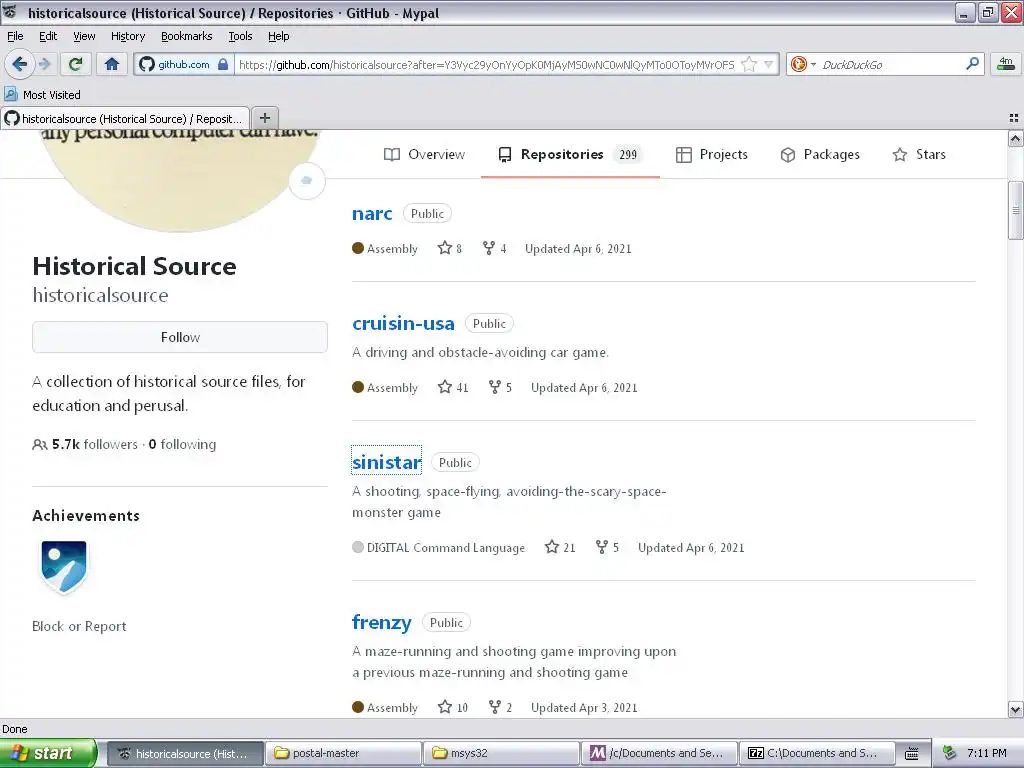The height and width of the screenshot is (768, 1024).
Task: View cruisin-usa stargazers star icon
Action: tap(445, 387)
